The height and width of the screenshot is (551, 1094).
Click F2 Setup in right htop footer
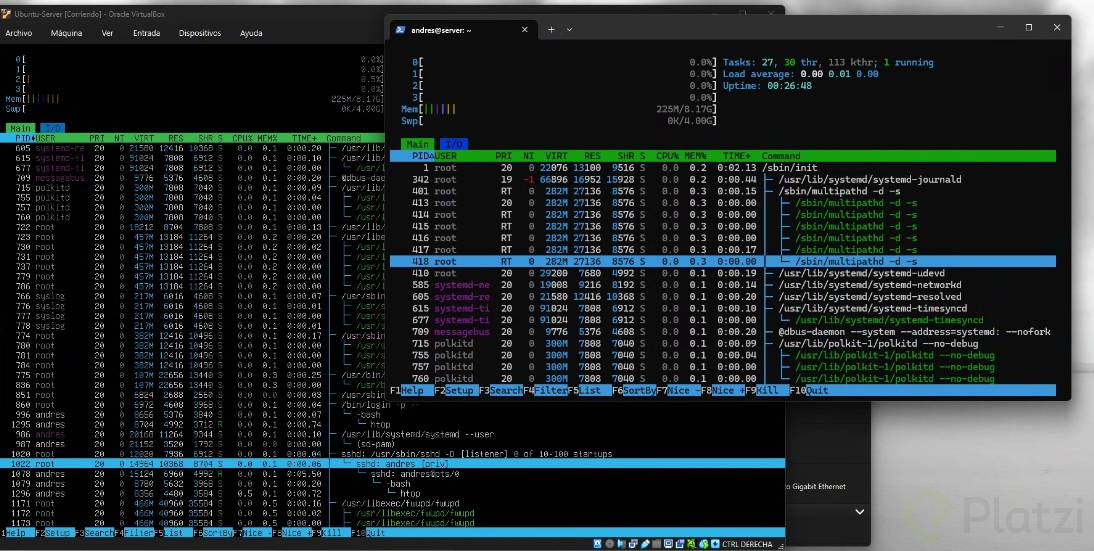(x=458, y=391)
